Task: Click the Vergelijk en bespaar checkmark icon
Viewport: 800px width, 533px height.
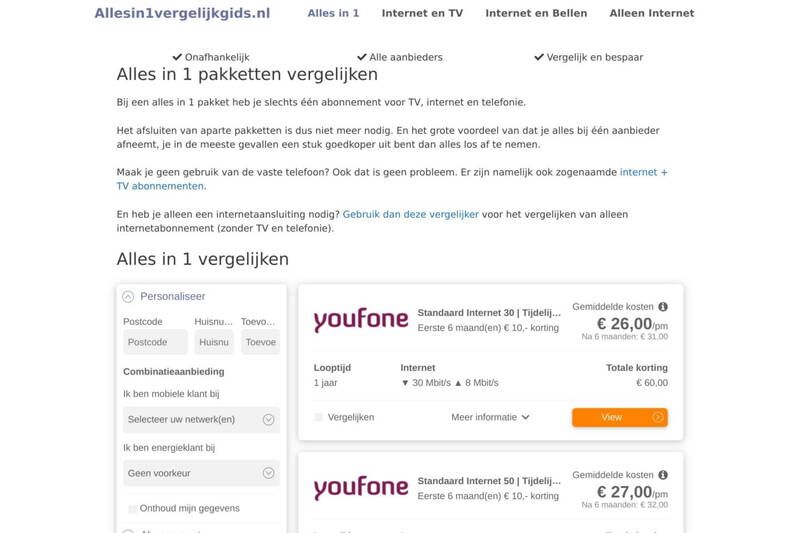Action: click(539, 57)
